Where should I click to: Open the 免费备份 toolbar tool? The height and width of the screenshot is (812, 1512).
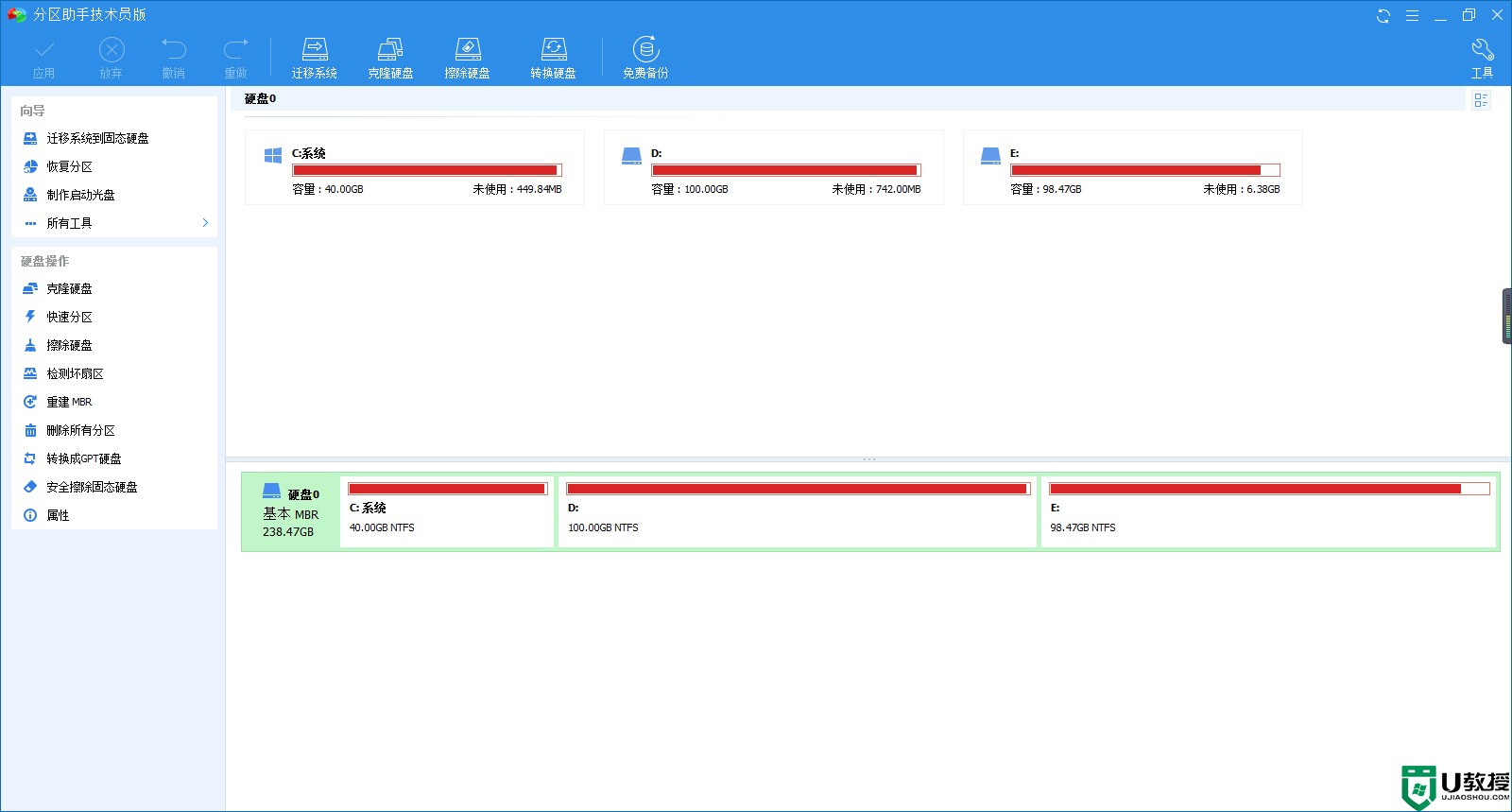click(x=645, y=59)
